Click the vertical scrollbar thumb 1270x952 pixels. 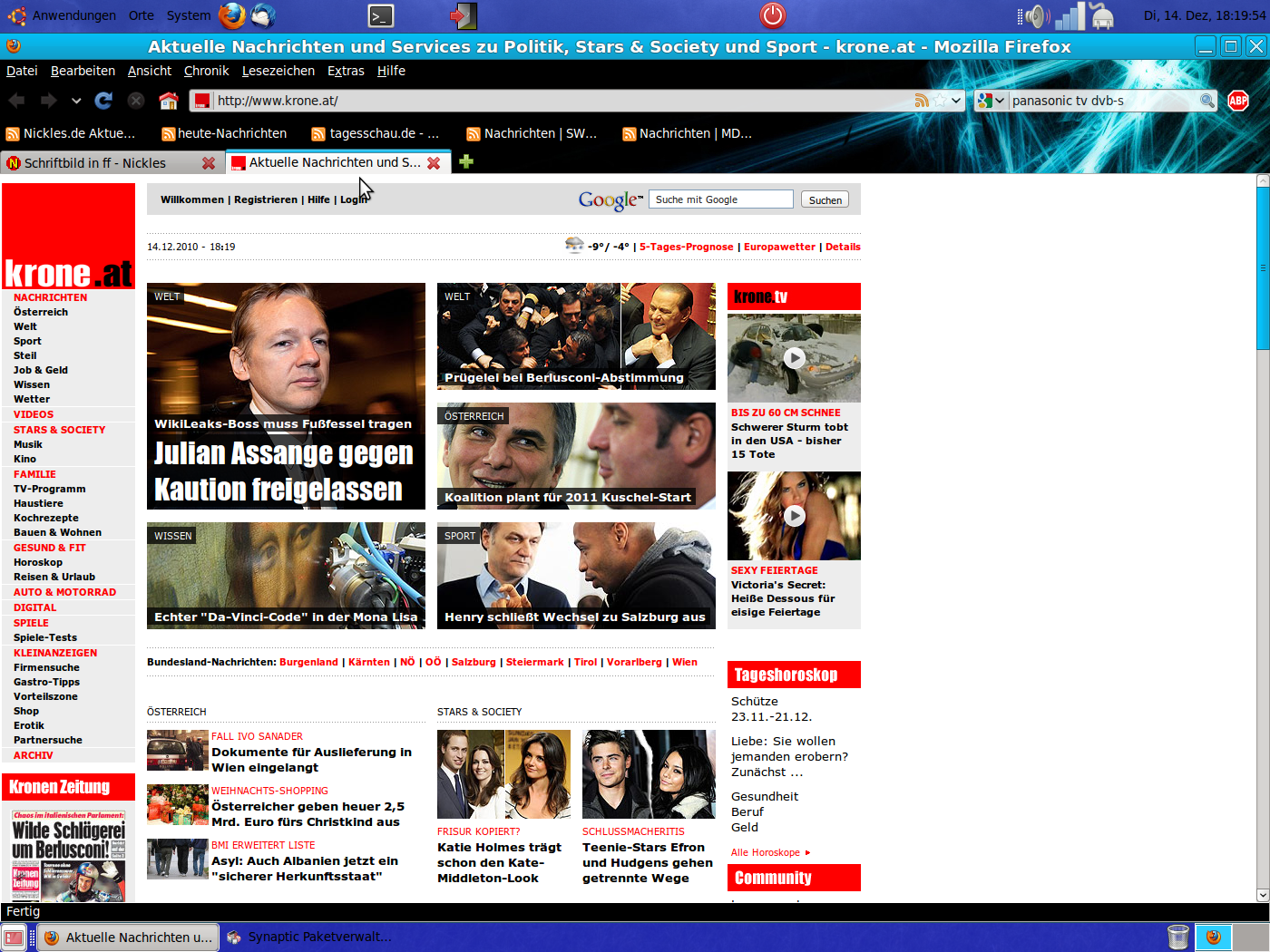pyautogui.click(x=1262, y=267)
